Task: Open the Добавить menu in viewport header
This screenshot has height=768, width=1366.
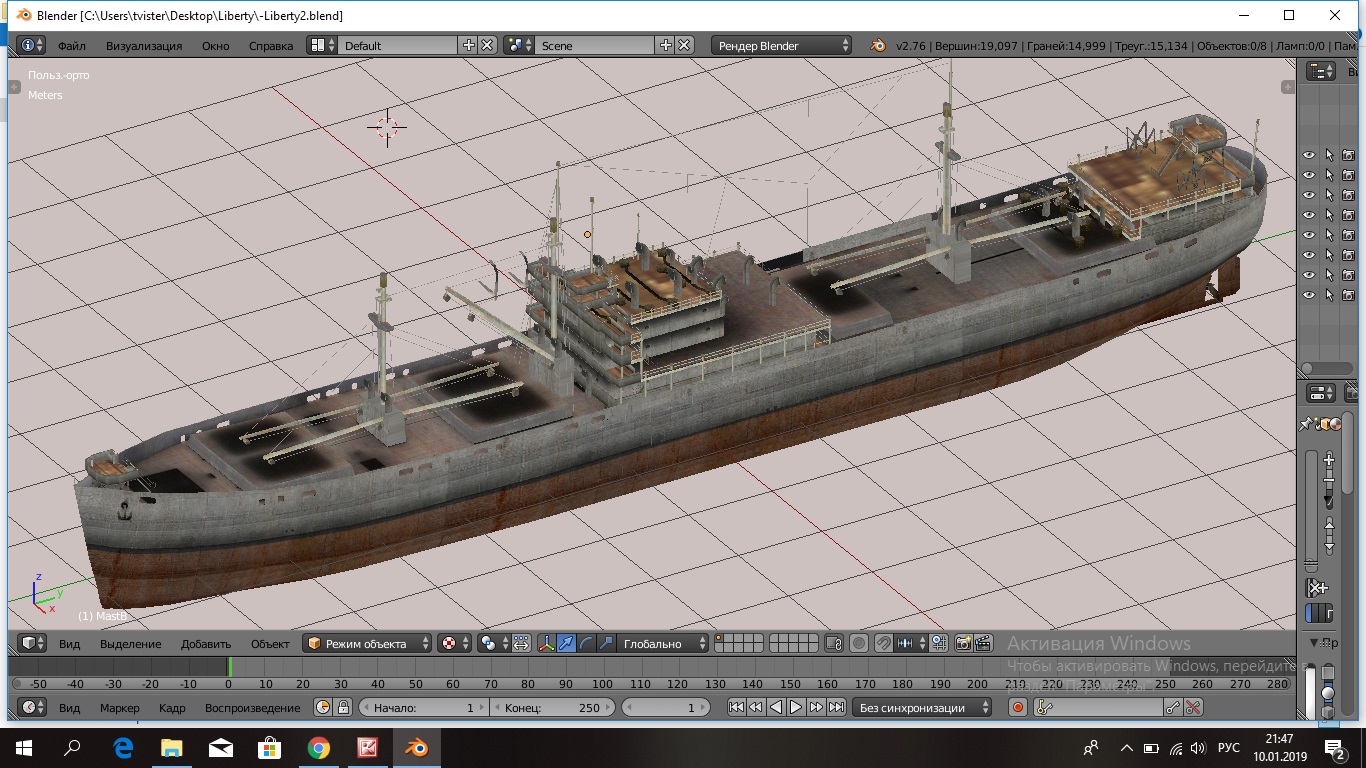Action: click(206, 644)
